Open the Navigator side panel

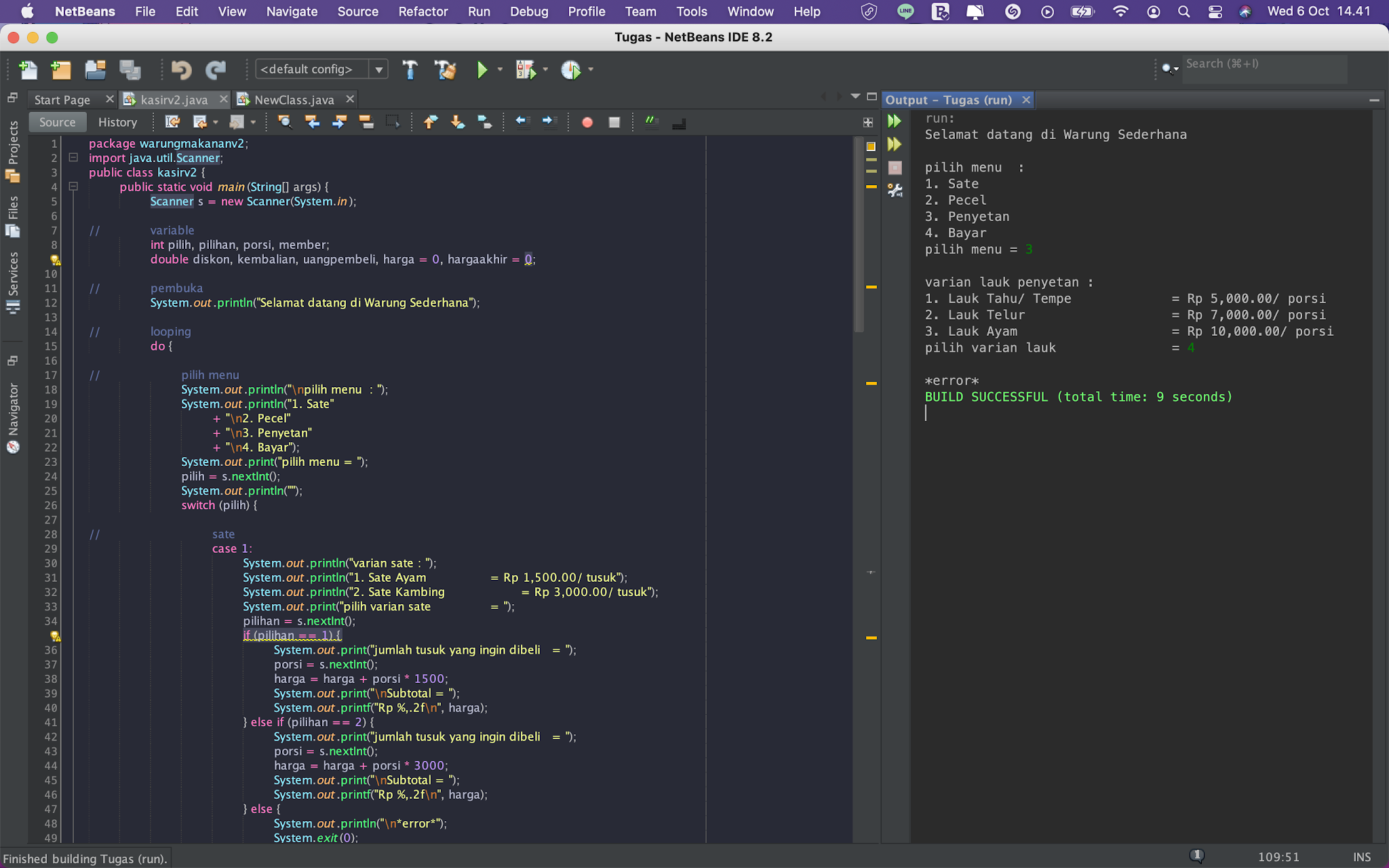(13, 418)
